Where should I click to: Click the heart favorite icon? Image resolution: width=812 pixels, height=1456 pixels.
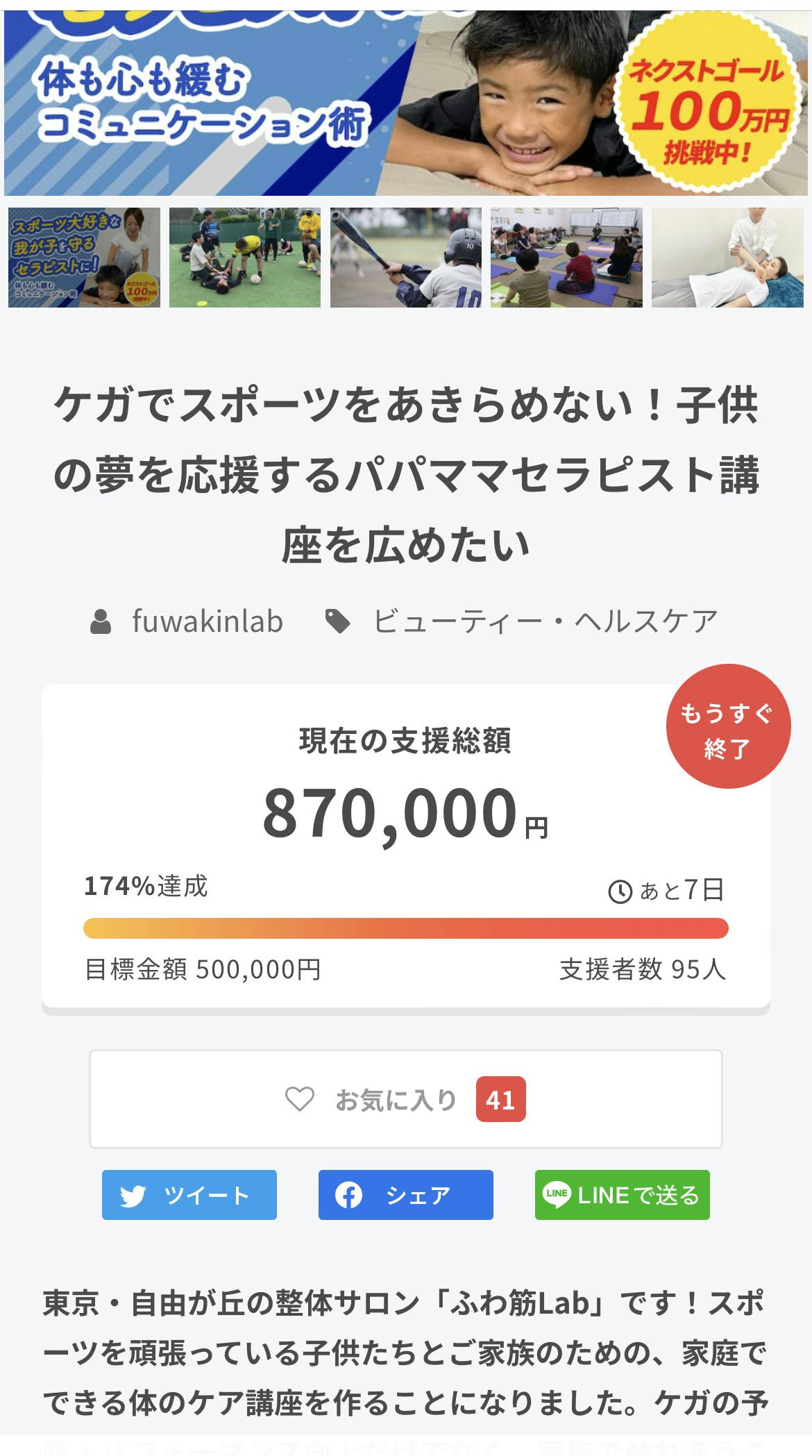click(300, 1099)
